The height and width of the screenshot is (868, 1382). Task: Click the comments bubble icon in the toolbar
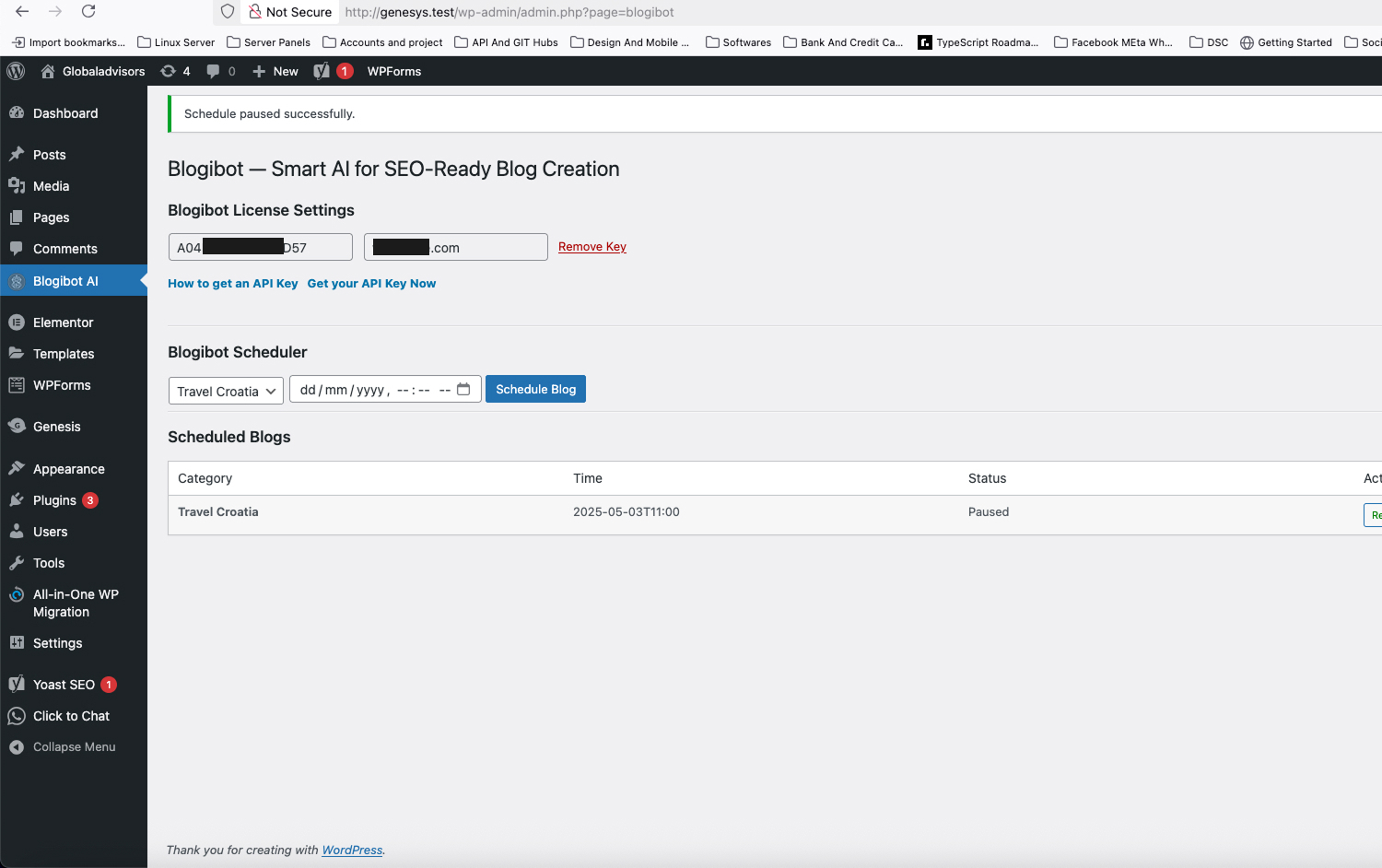pyautogui.click(x=213, y=71)
